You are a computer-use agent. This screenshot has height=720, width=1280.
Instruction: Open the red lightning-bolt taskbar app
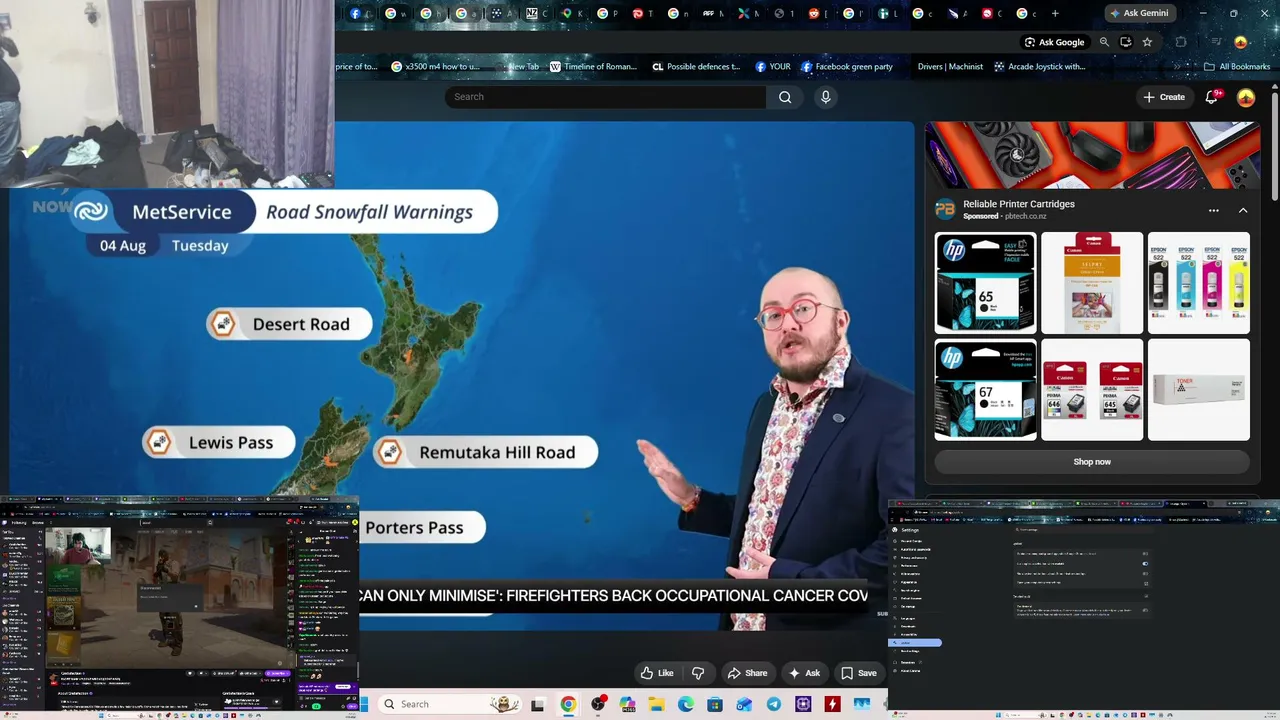tap(833, 704)
